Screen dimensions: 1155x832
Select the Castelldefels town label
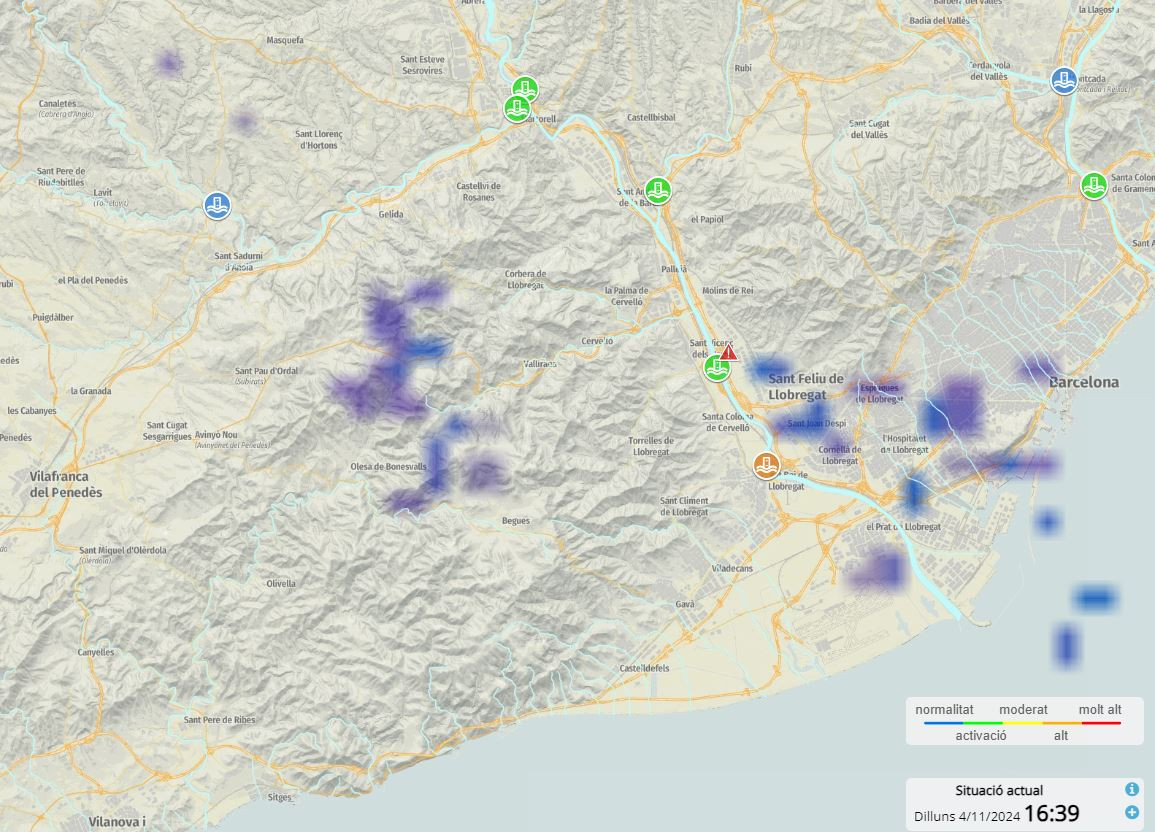click(x=645, y=669)
